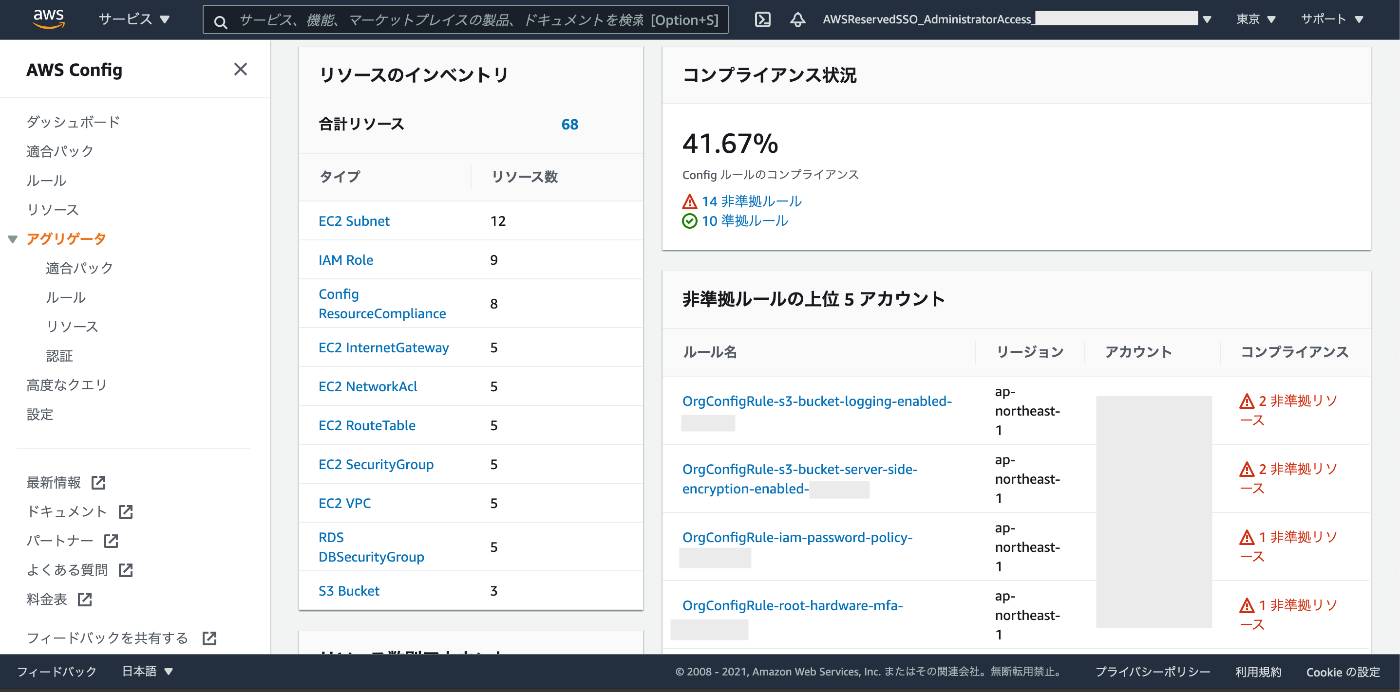
Task: Open EC2 SecurityGroup type link
Action: 376,465
